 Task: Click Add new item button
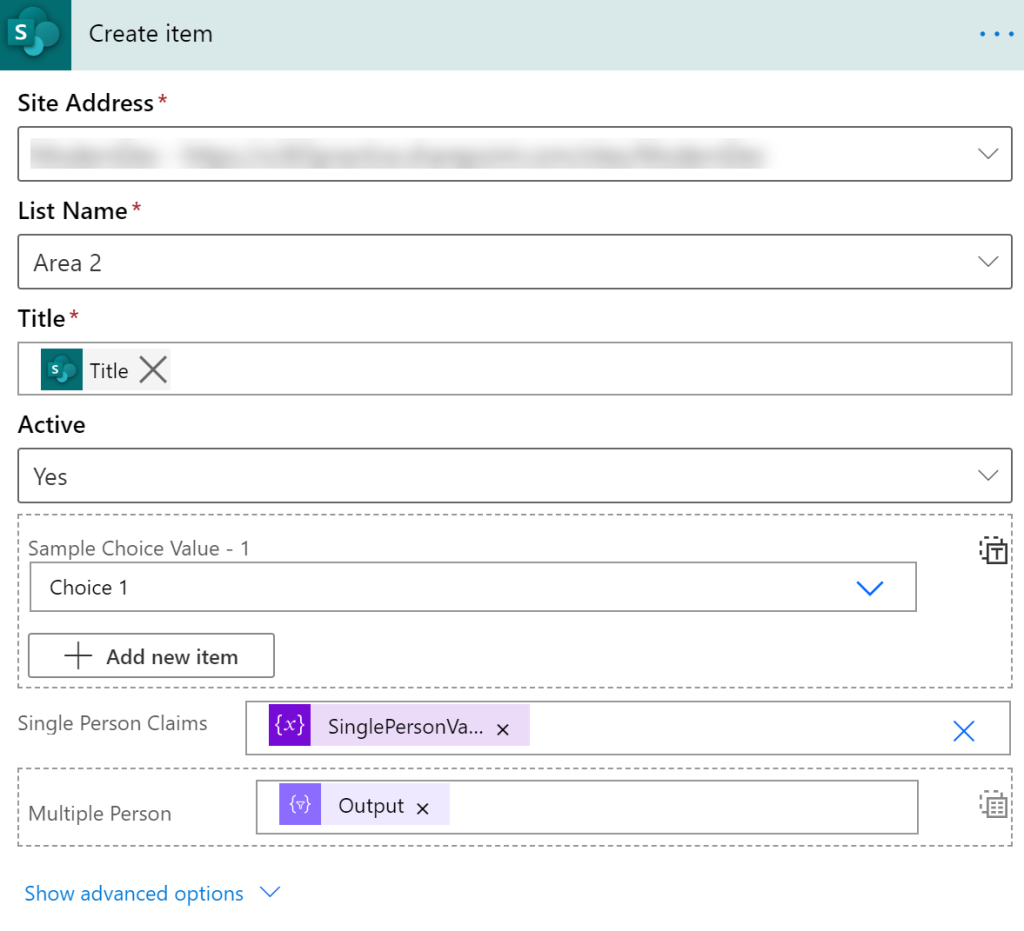(151, 655)
